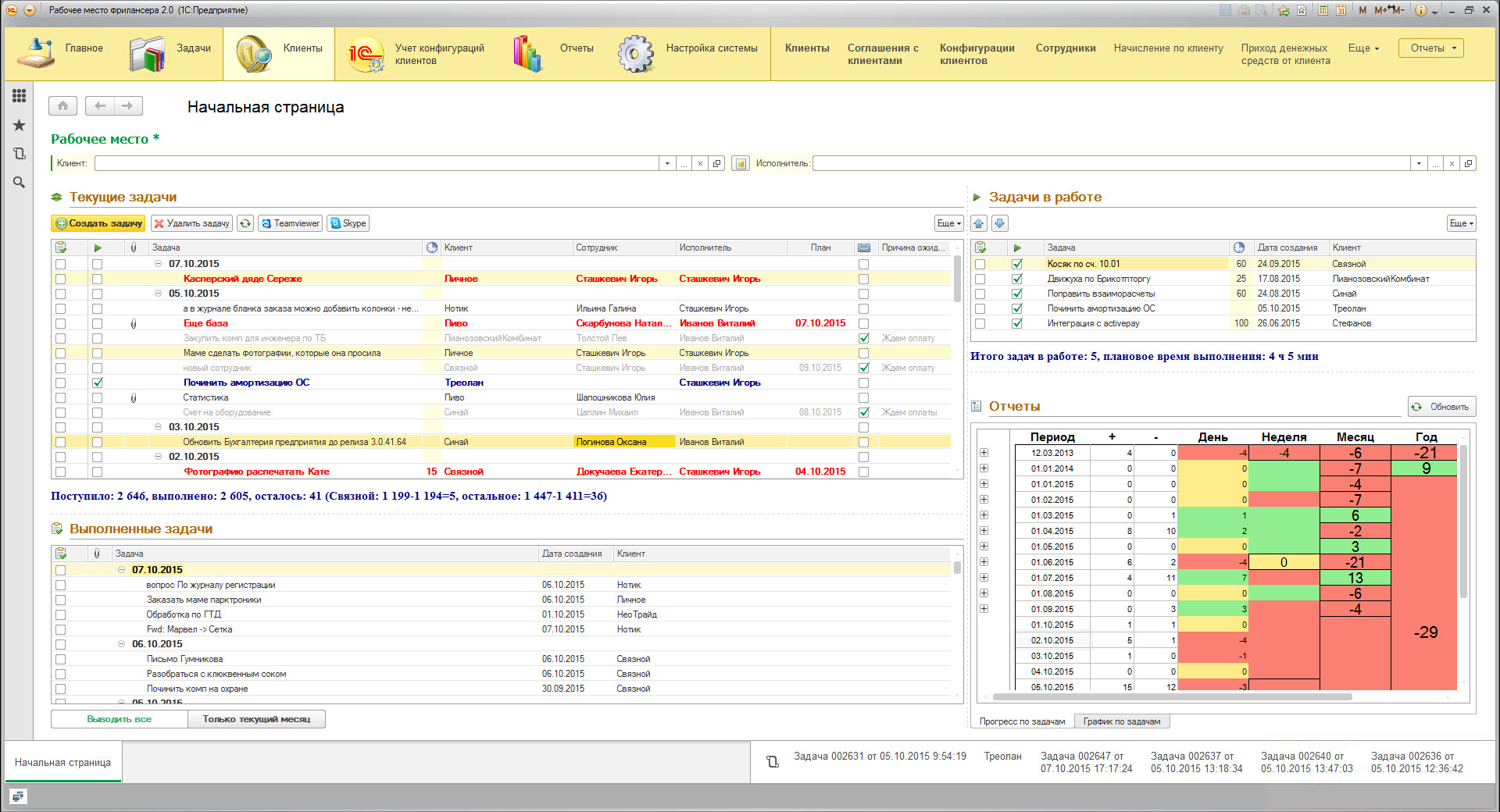Screen dimensions: 1500x812
Task: Collapse the 05.10.2015 task group
Action: (158, 294)
